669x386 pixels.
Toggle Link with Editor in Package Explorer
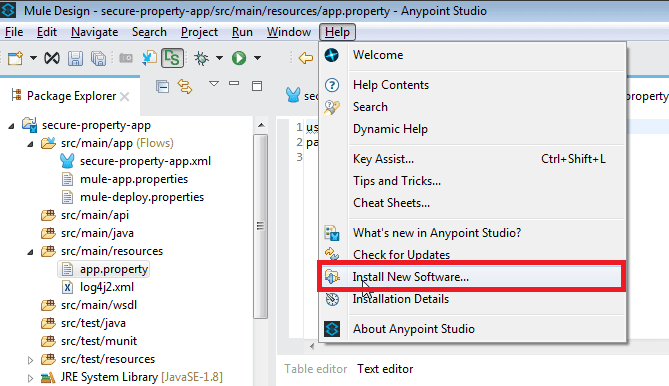[x=185, y=86]
